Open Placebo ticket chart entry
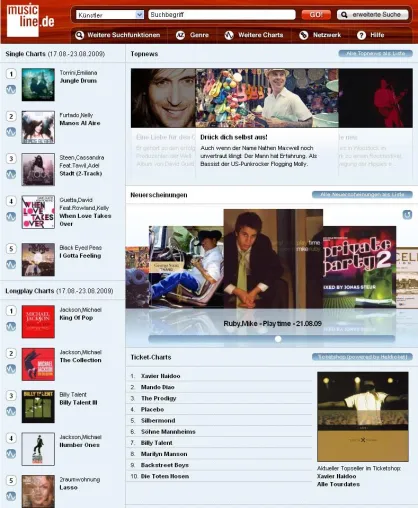 (152, 409)
